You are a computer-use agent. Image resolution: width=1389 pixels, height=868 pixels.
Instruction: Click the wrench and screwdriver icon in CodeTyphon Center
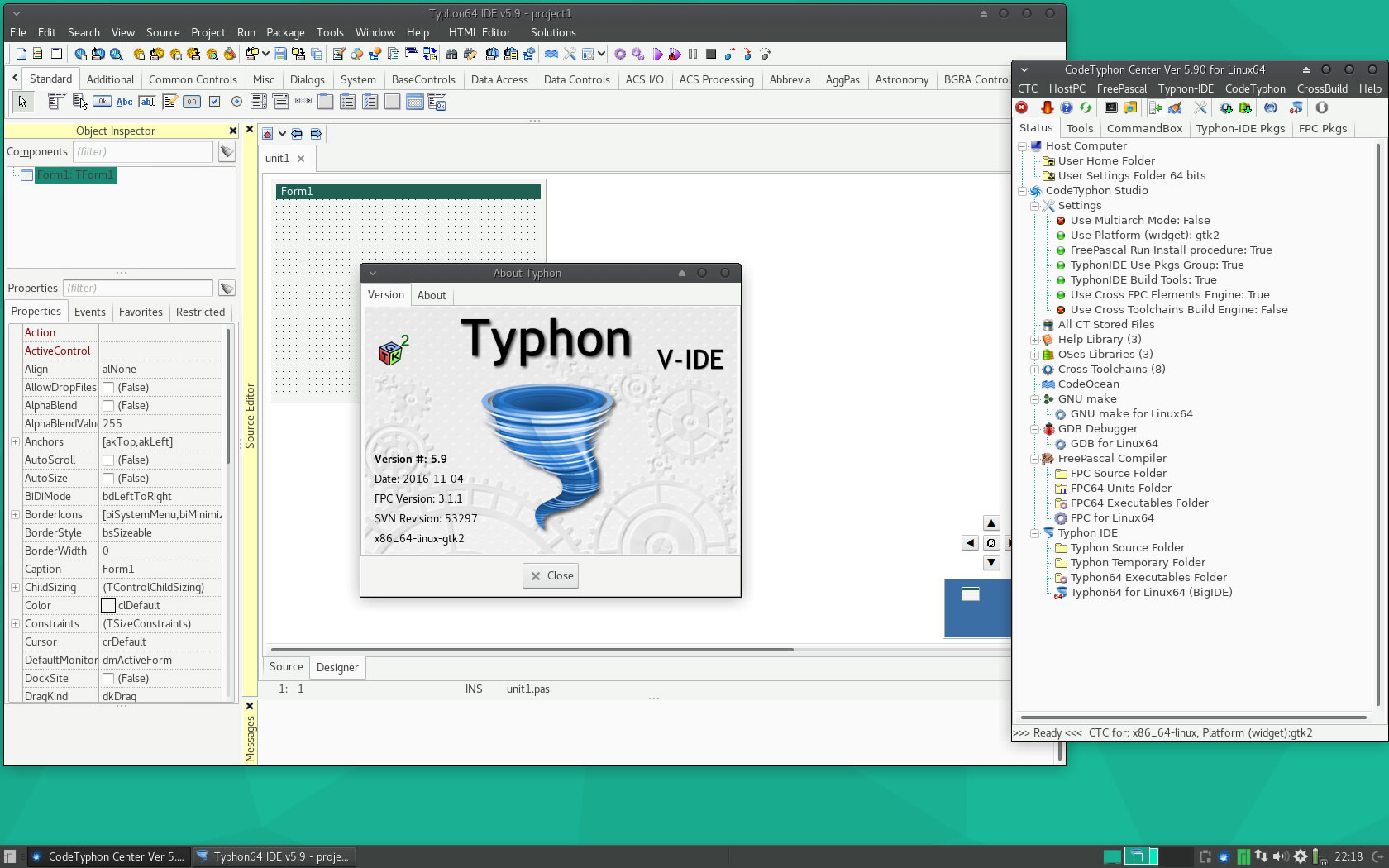point(1200,107)
